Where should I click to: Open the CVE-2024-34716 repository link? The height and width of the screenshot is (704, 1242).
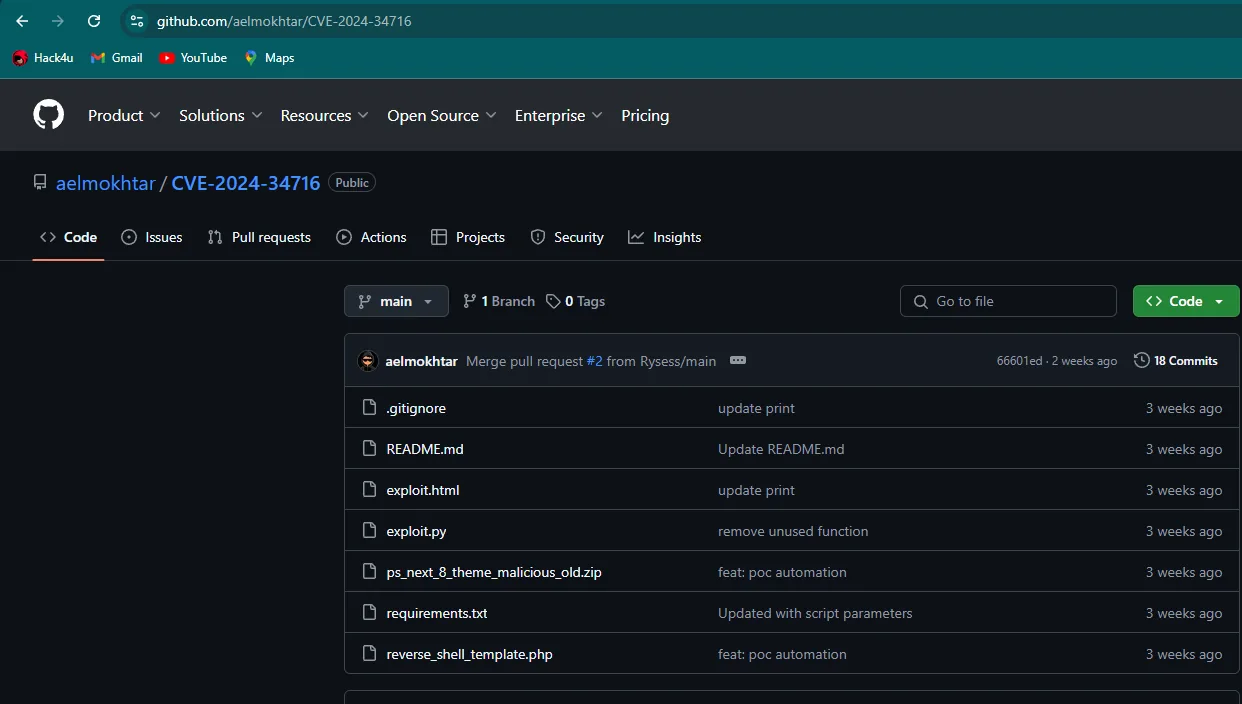[x=246, y=183]
